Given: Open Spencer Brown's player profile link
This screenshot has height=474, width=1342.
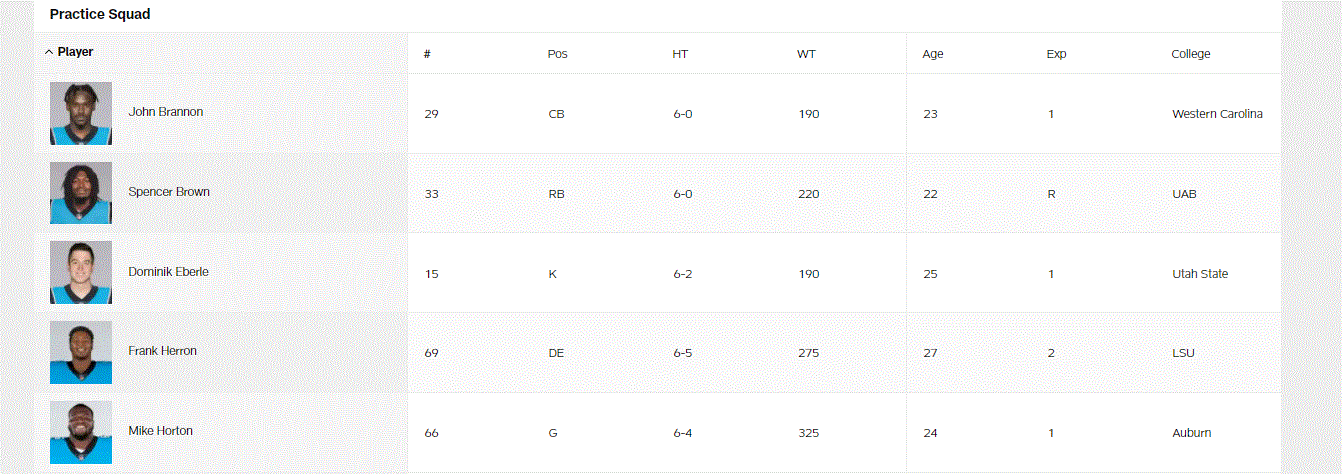Looking at the screenshot, I should pos(169,192).
